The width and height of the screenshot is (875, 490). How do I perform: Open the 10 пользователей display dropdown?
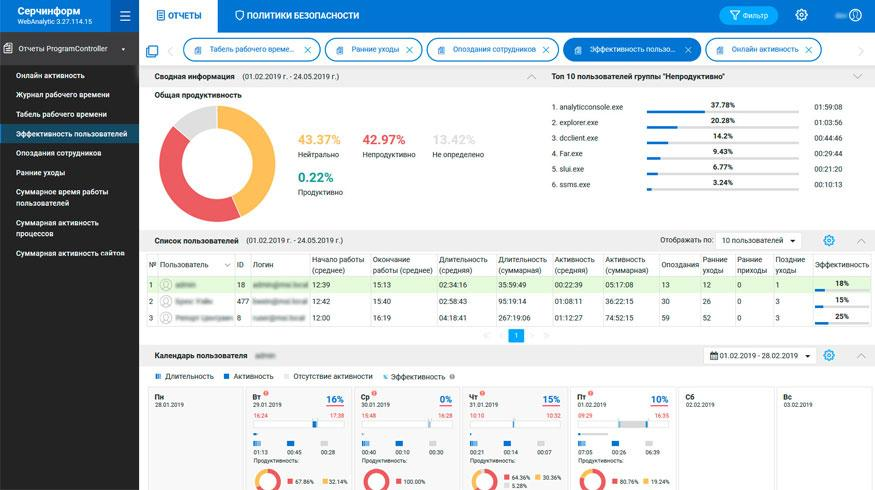pyautogui.click(x=760, y=241)
